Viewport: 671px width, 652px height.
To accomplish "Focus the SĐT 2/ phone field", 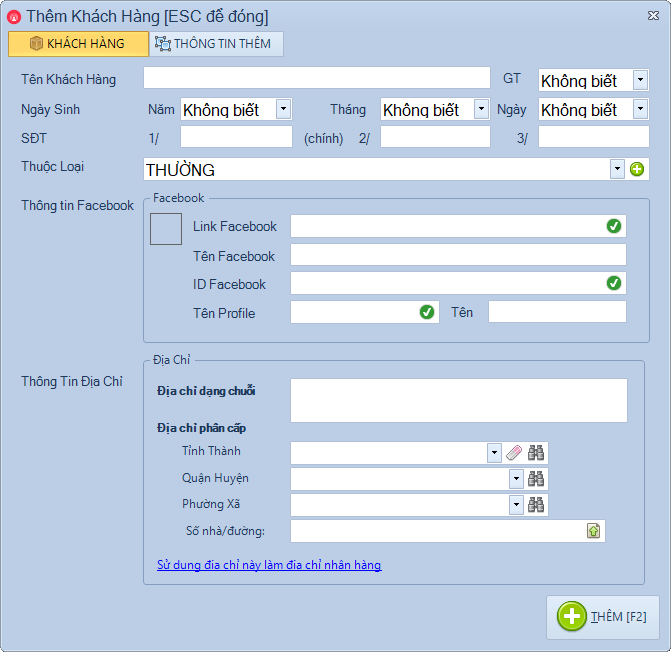I will click(435, 137).
